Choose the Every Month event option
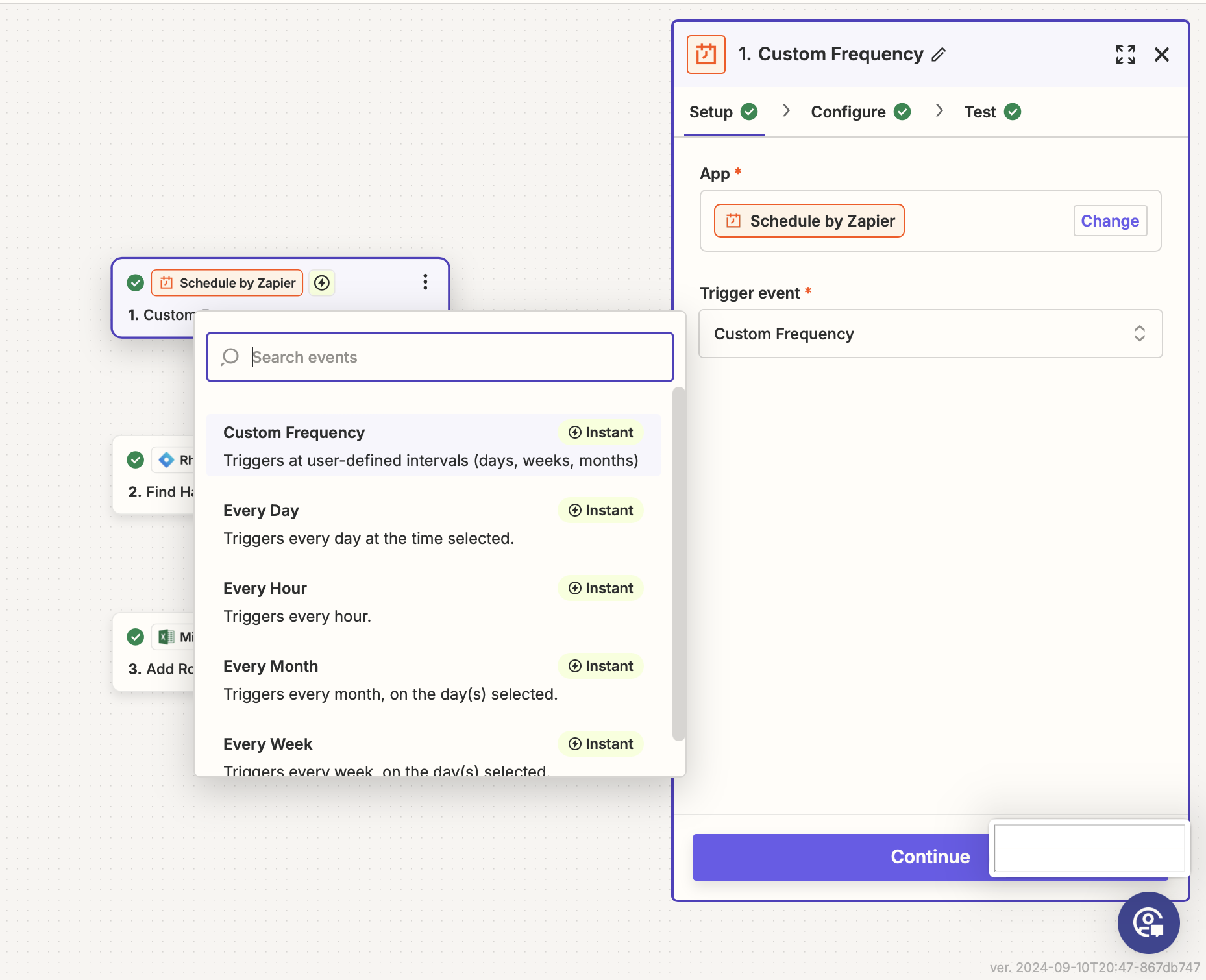This screenshot has height=980, width=1206. 434,679
